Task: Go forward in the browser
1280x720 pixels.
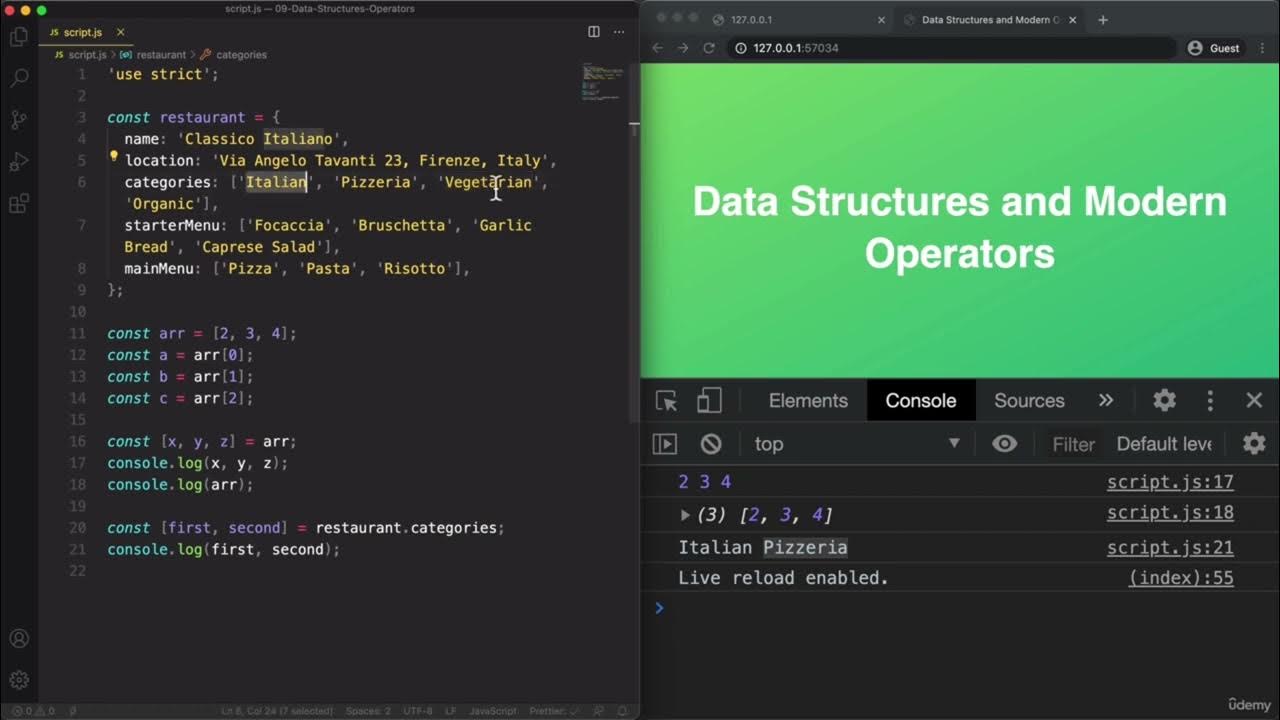Action: coord(683,48)
